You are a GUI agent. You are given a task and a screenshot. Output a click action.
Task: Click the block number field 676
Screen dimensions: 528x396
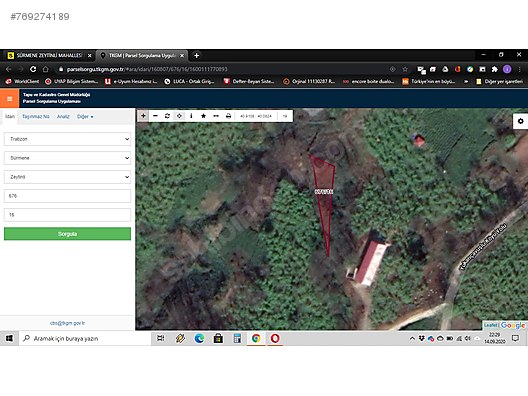pos(67,196)
